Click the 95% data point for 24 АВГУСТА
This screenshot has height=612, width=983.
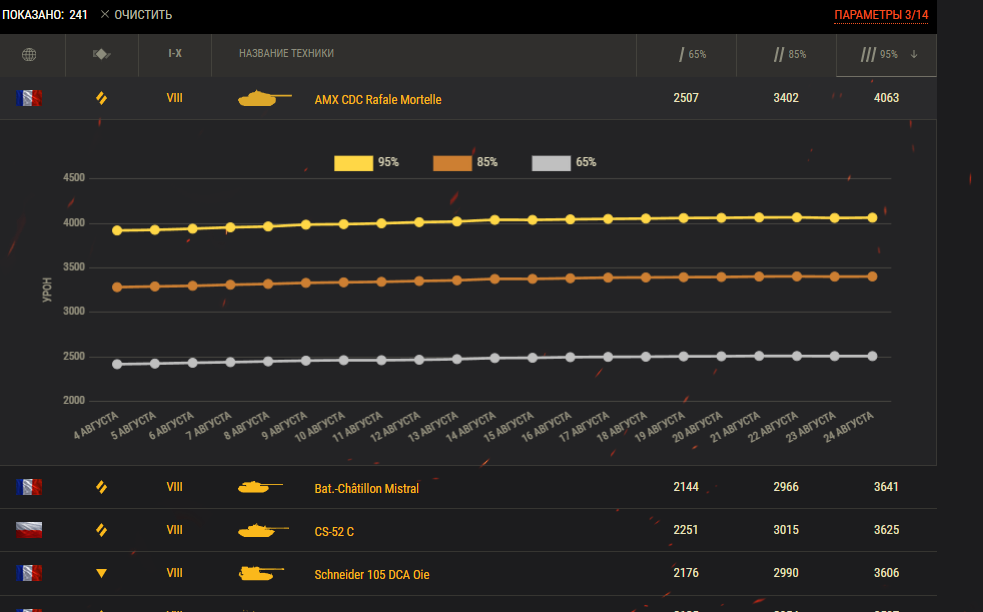click(872, 218)
